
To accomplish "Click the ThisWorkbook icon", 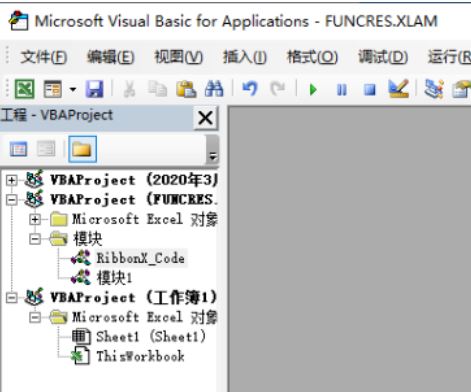I will pyautogui.click(x=80, y=356).
